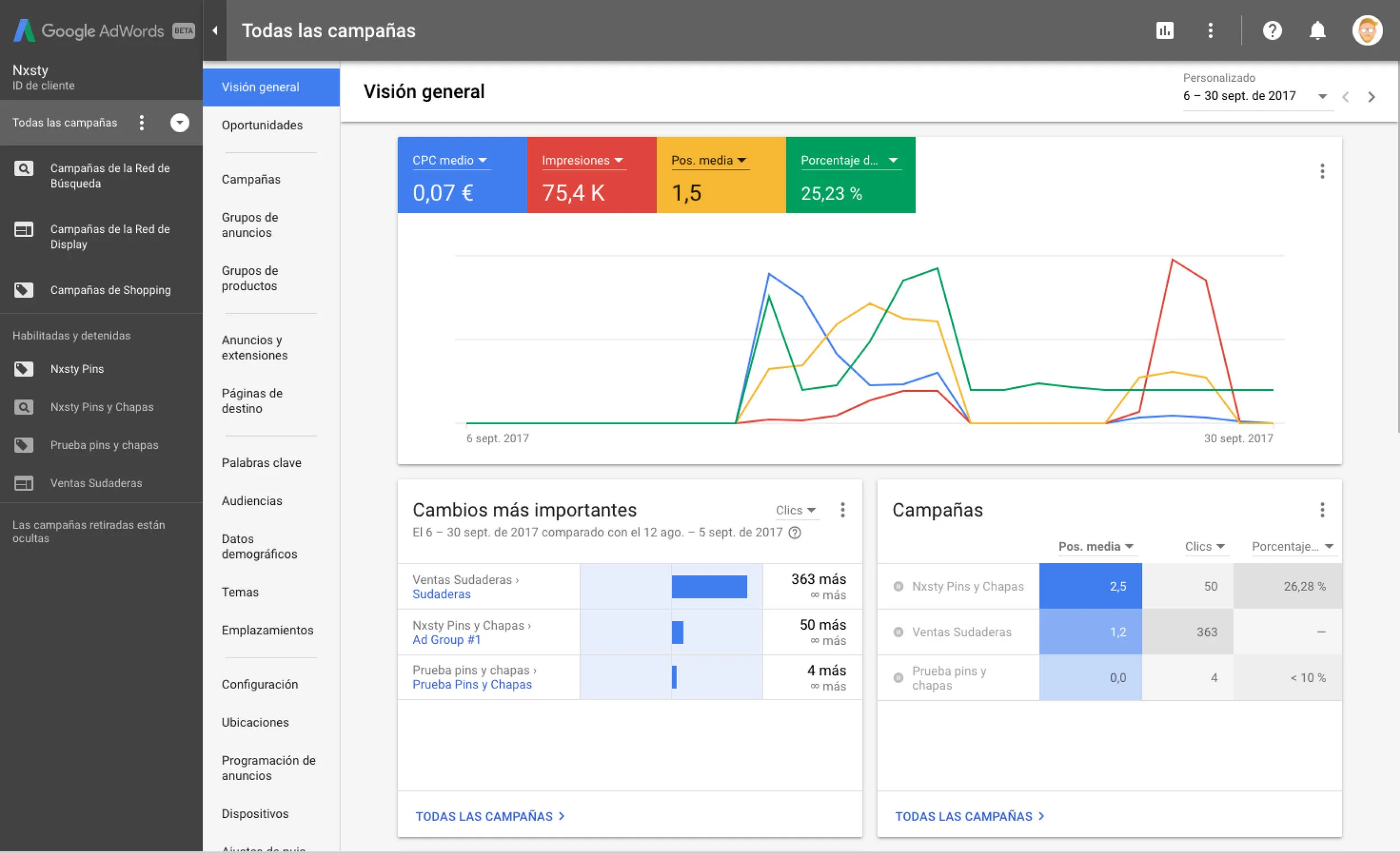Image resolution: width=1400 pixels, height=853 pixels.
Task: Click the display icon for Campañas de la Red de Display
Action: [x=24, y=229]
